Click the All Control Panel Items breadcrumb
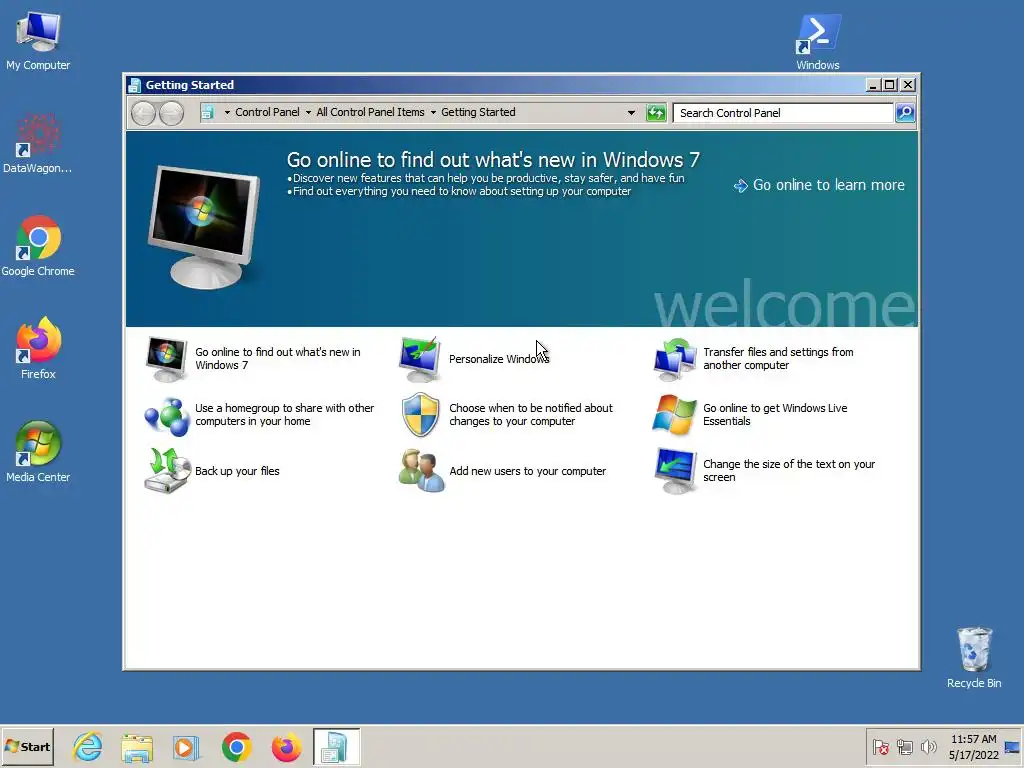1024x768 pixels. [370, 112]
